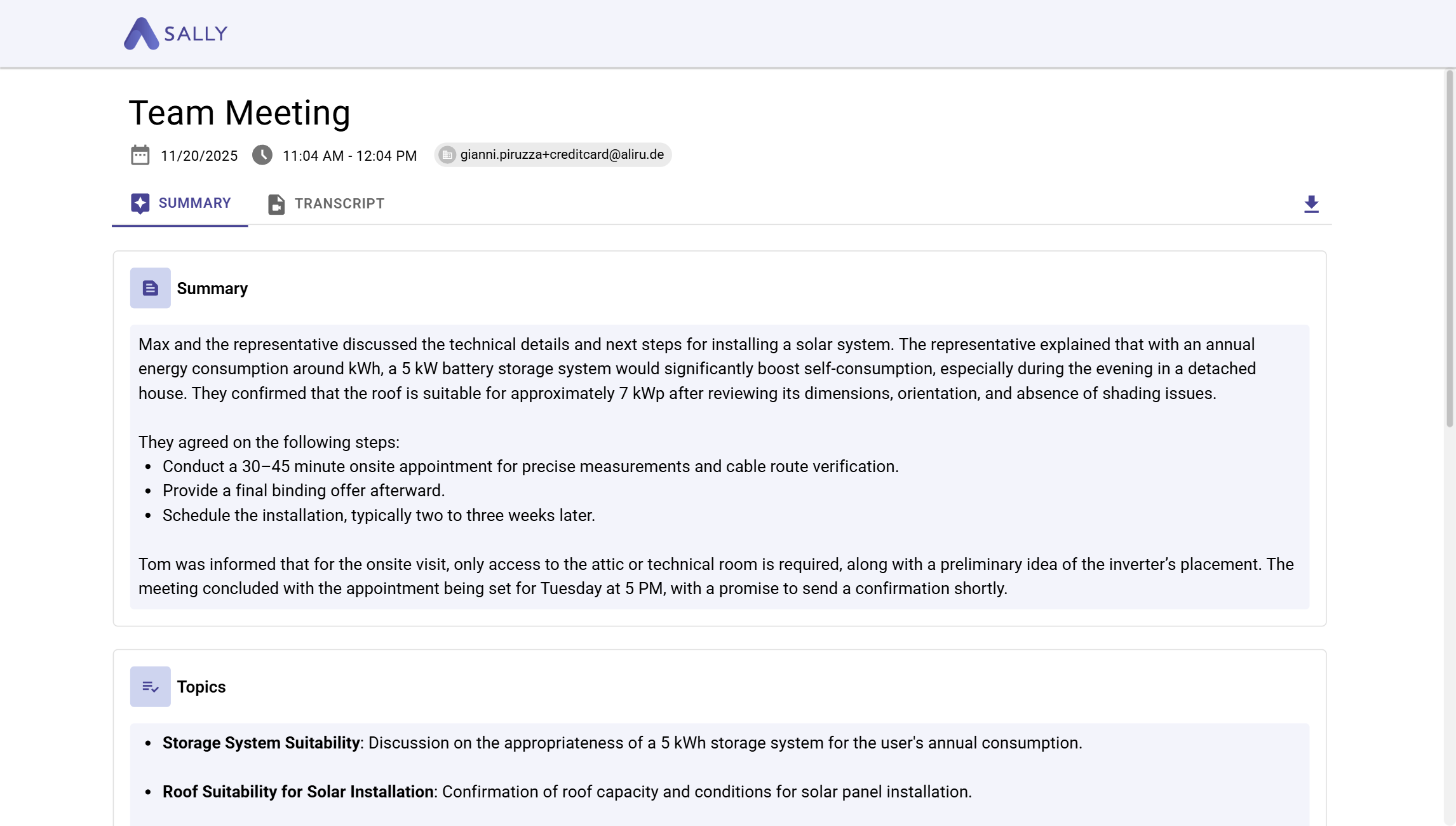Click the Transcript tab video-file icon
The height and width of the screenshot is (826, 1456).
276,204
